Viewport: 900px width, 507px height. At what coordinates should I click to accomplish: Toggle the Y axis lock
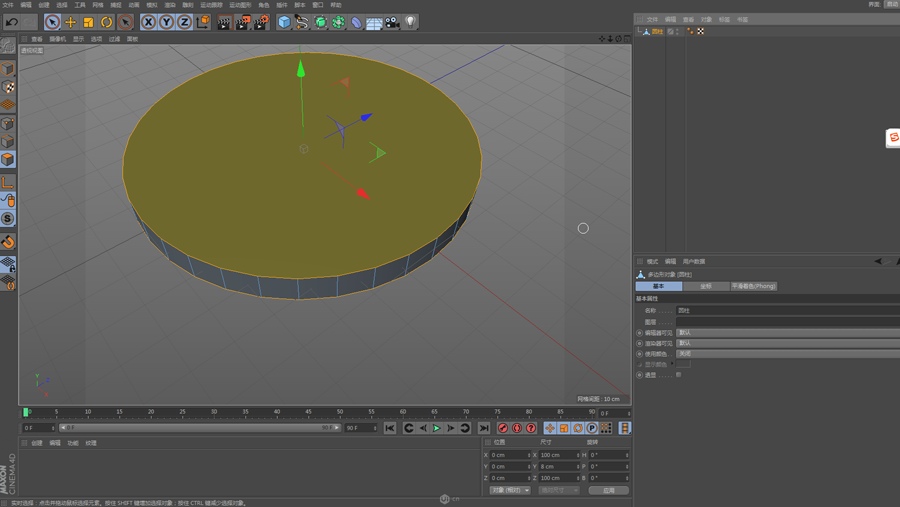click(166, 22)
